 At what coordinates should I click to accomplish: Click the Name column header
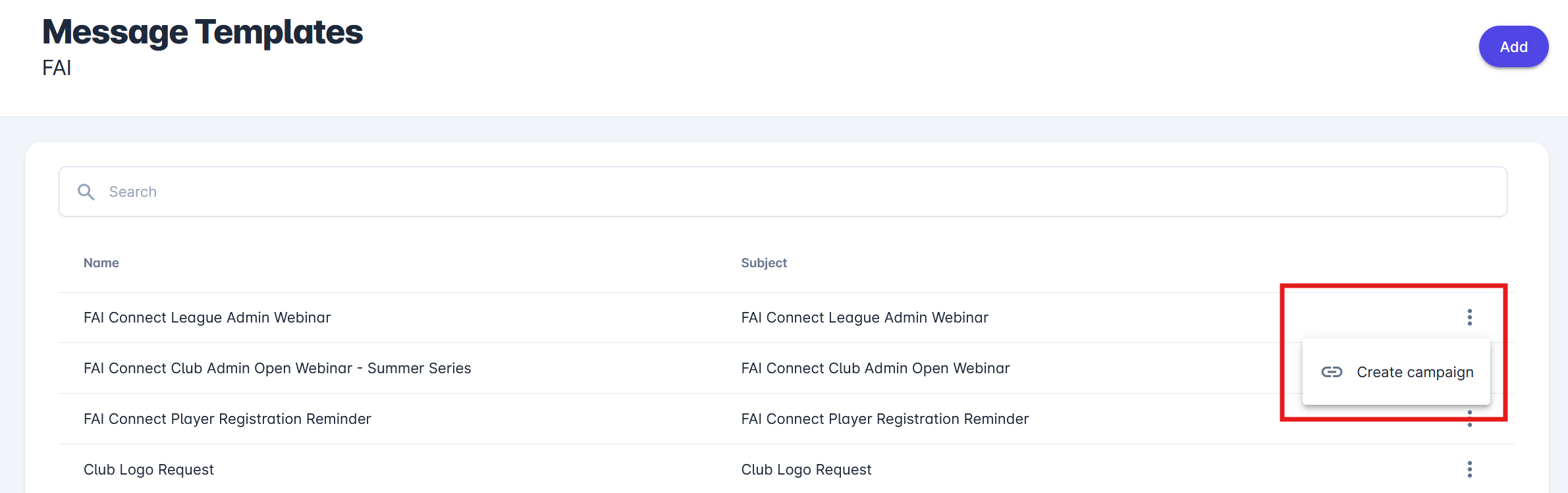101,263
